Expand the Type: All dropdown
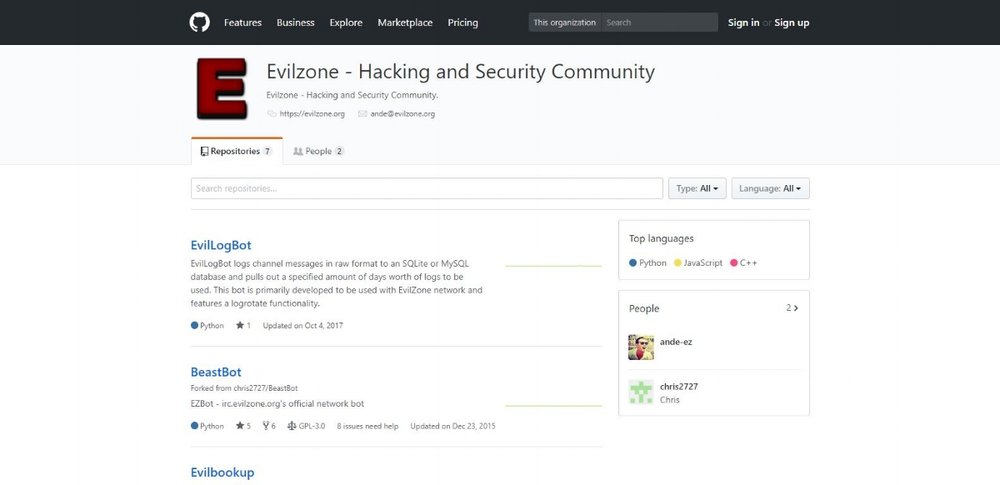 [697, 188]
